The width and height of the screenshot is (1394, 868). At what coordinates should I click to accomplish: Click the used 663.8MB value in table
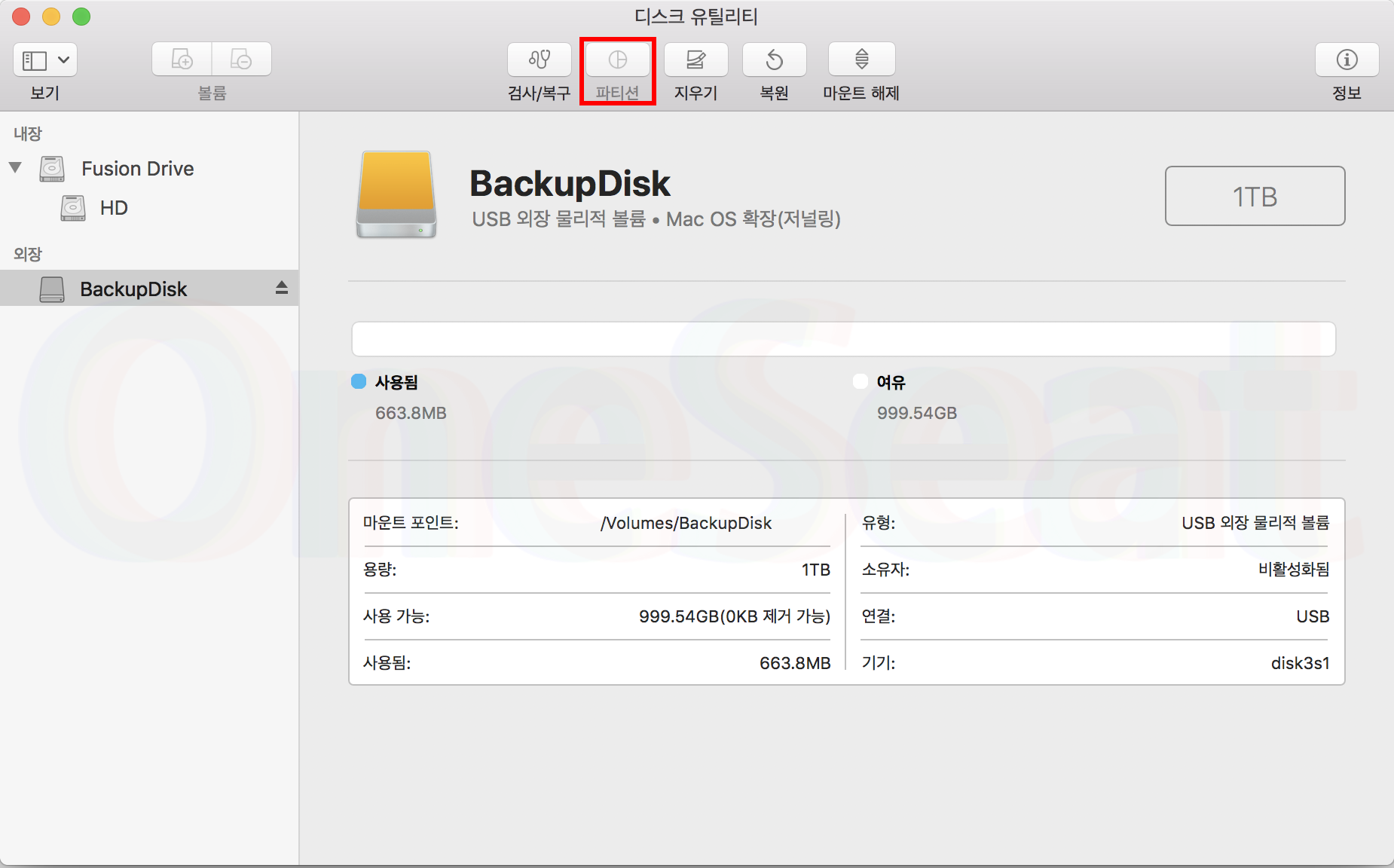[795, 663]
